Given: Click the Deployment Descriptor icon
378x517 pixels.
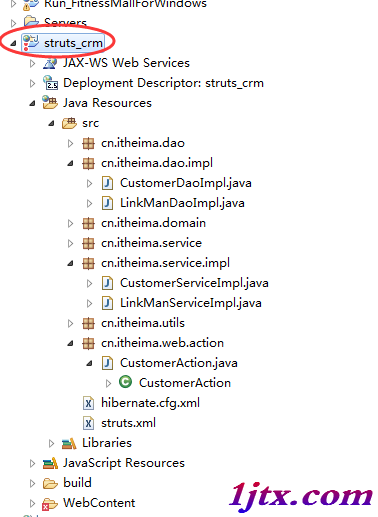Looking at the screenshot, I should pyautogui.click(x=50, y=83).
